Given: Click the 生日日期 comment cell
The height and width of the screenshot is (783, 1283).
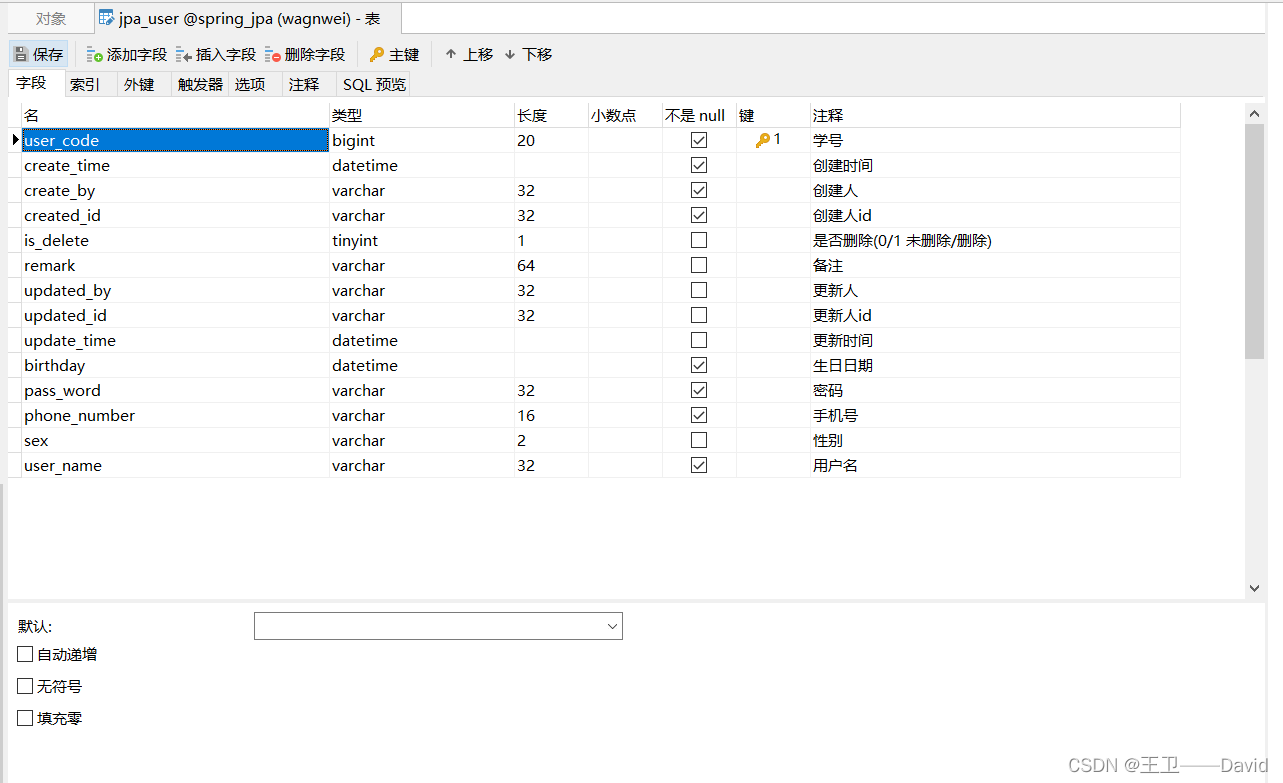Looking at the screenshot, I should (995, 365).
